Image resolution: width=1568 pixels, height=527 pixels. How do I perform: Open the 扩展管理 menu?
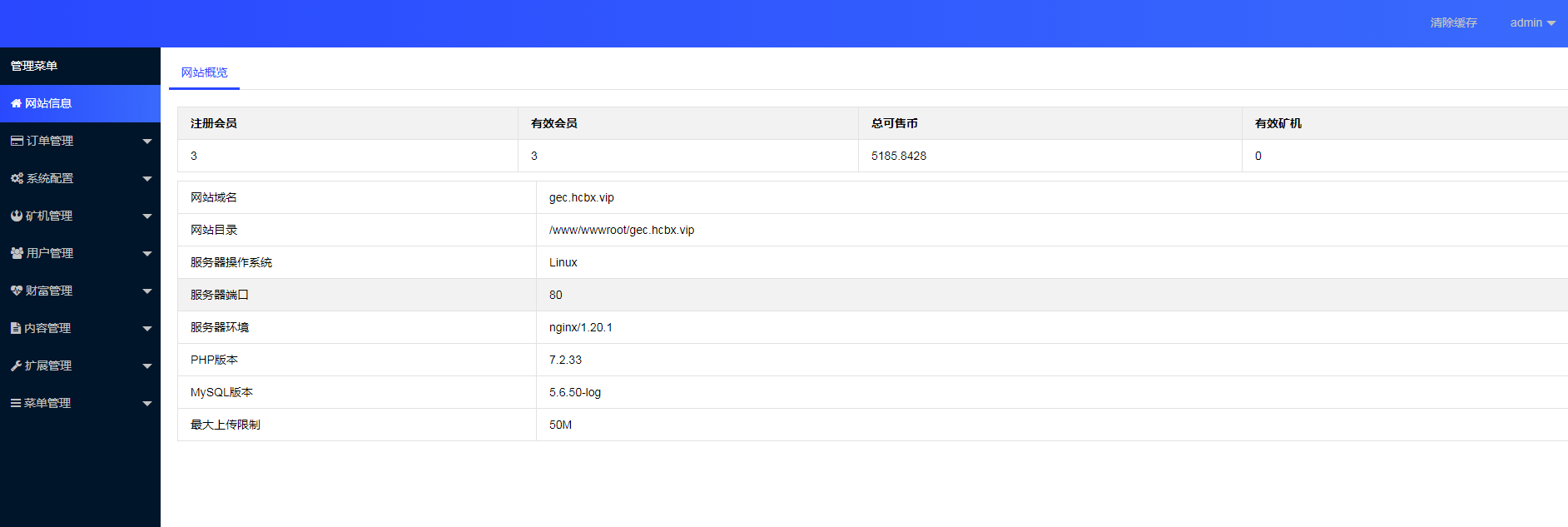(80, 365)
